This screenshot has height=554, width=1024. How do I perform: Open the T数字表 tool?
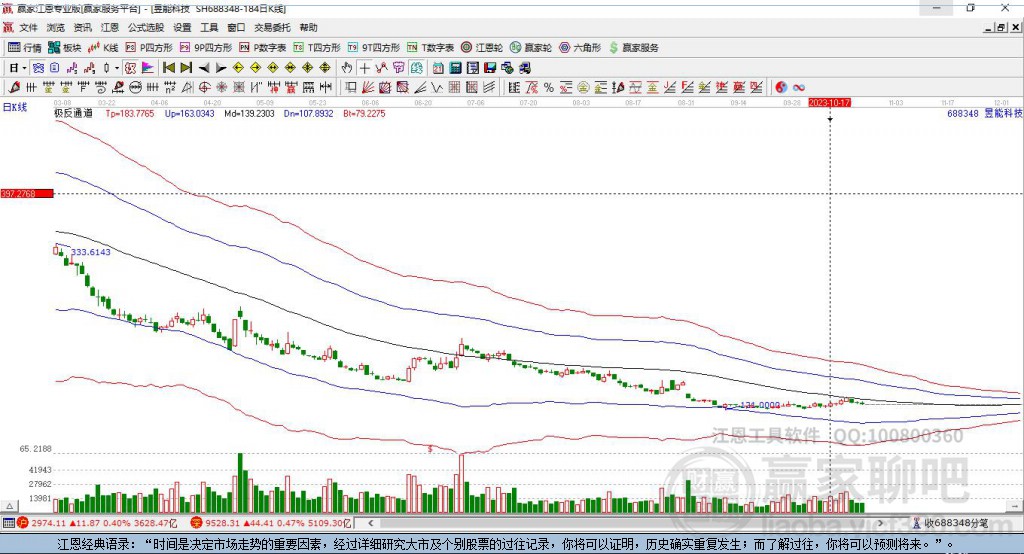(430, 48)
